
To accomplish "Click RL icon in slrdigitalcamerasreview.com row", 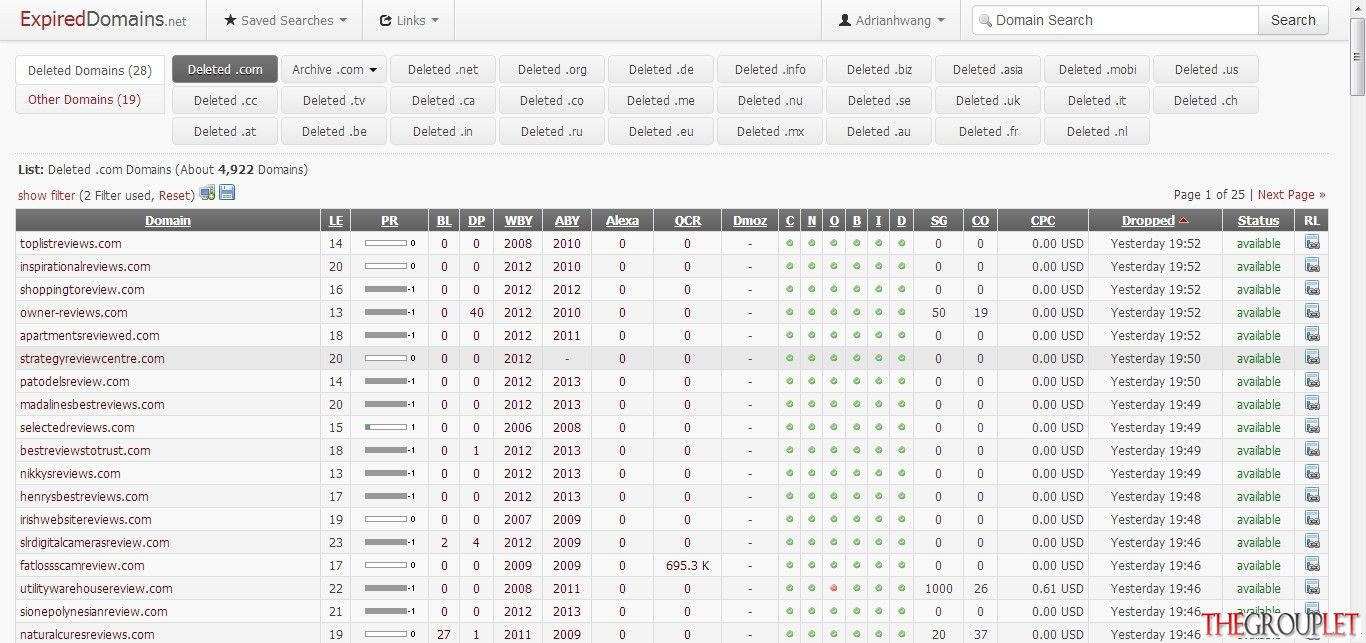I will click(x=1312, y=542).
